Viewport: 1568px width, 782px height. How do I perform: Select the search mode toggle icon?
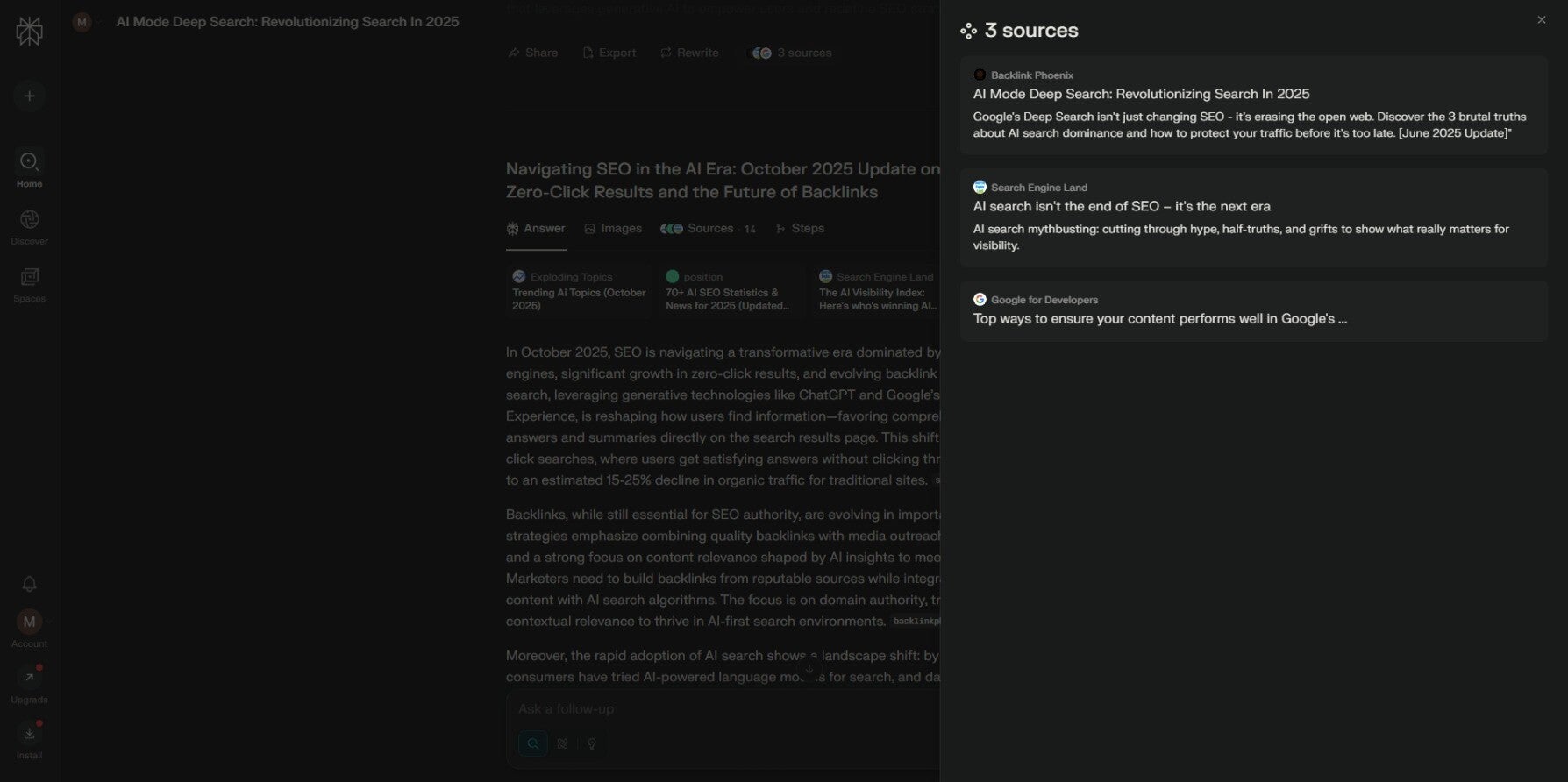tap(533, 744)
